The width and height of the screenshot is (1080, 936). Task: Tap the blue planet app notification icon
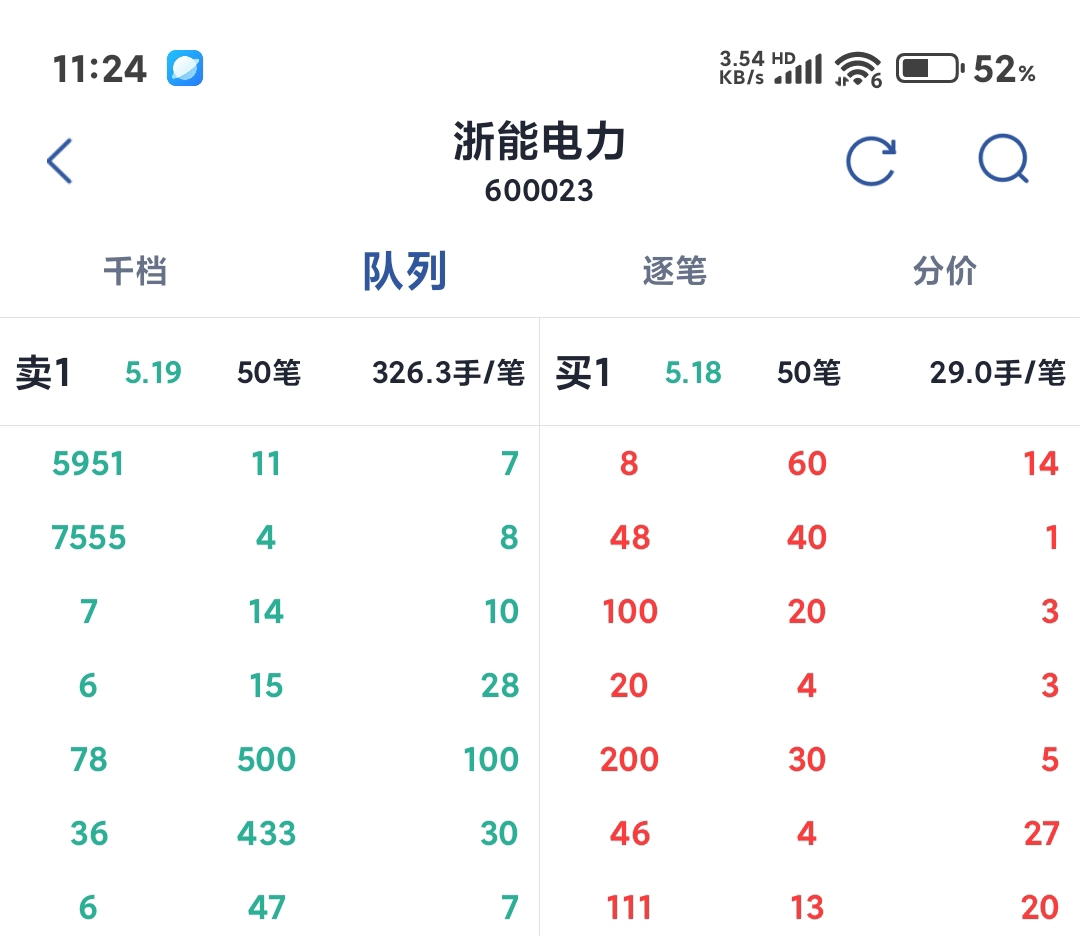[x=185, y=68]
